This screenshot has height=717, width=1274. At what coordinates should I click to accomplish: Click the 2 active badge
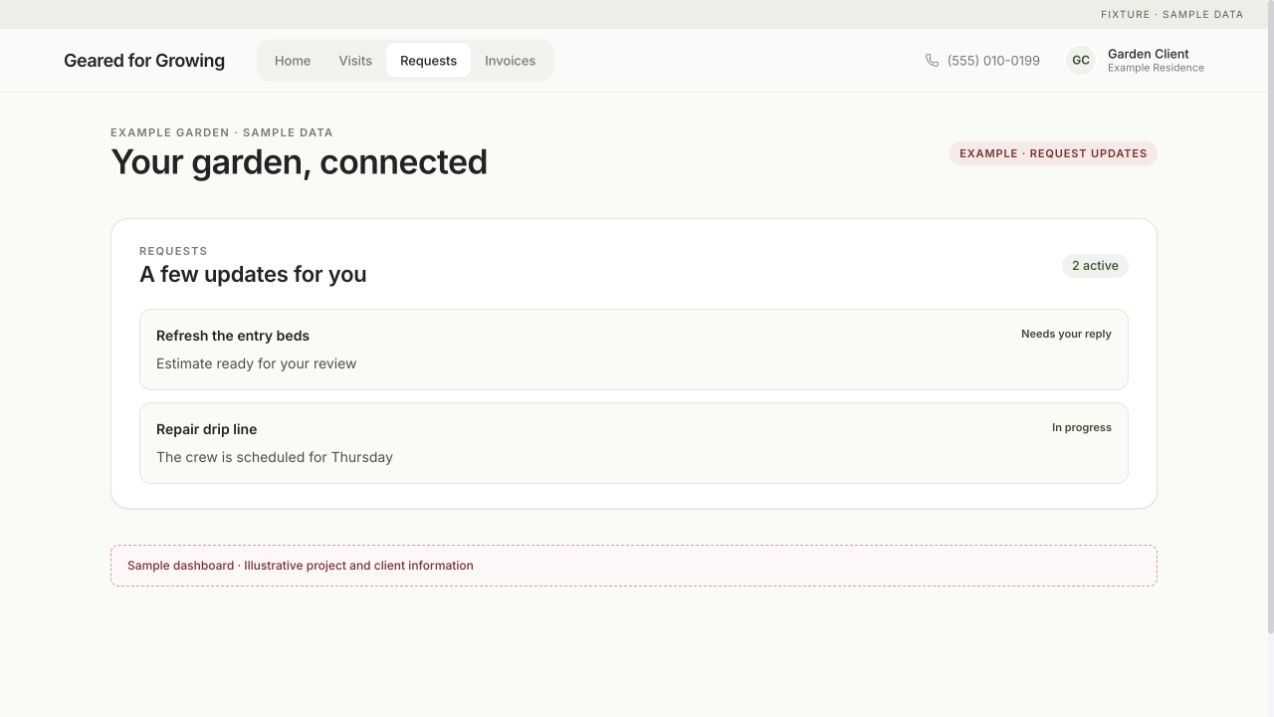coord(1095,265)
